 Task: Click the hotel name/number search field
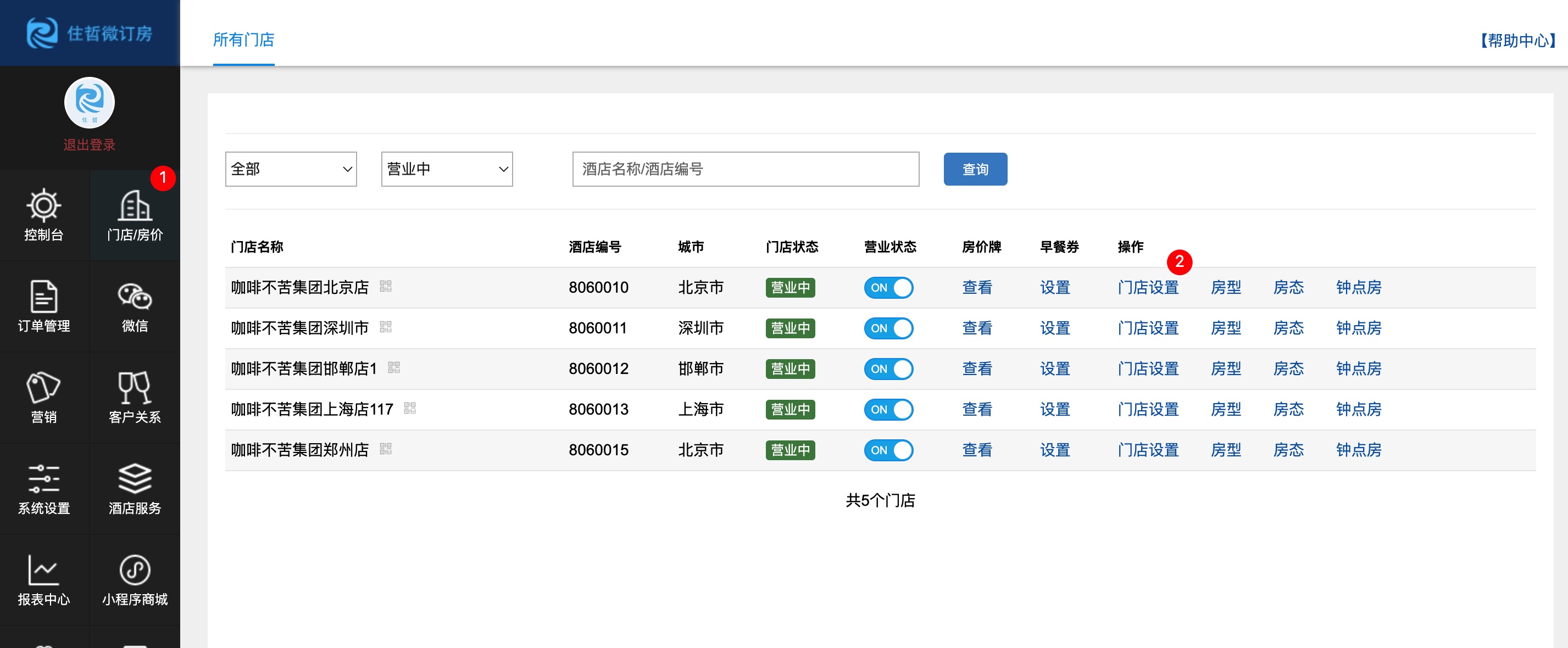[745, 169]
